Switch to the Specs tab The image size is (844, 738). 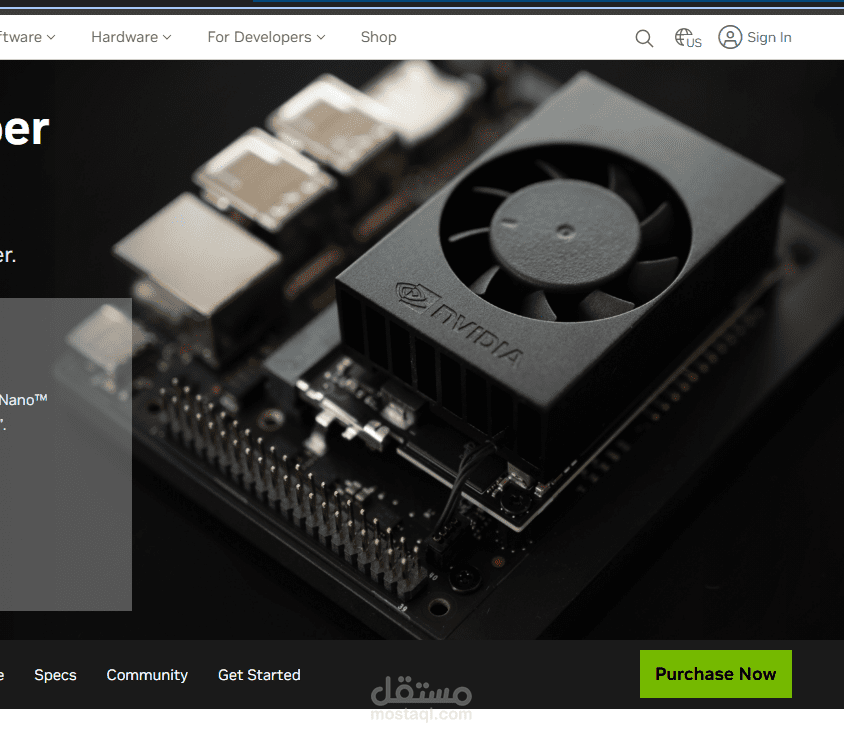coord(55,675)
